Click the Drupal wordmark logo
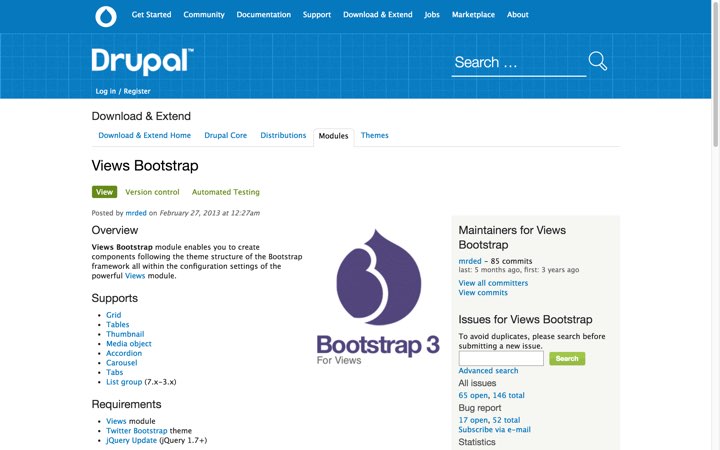Image resolution: width=720 pixels, height=450 pixels. 142,62
